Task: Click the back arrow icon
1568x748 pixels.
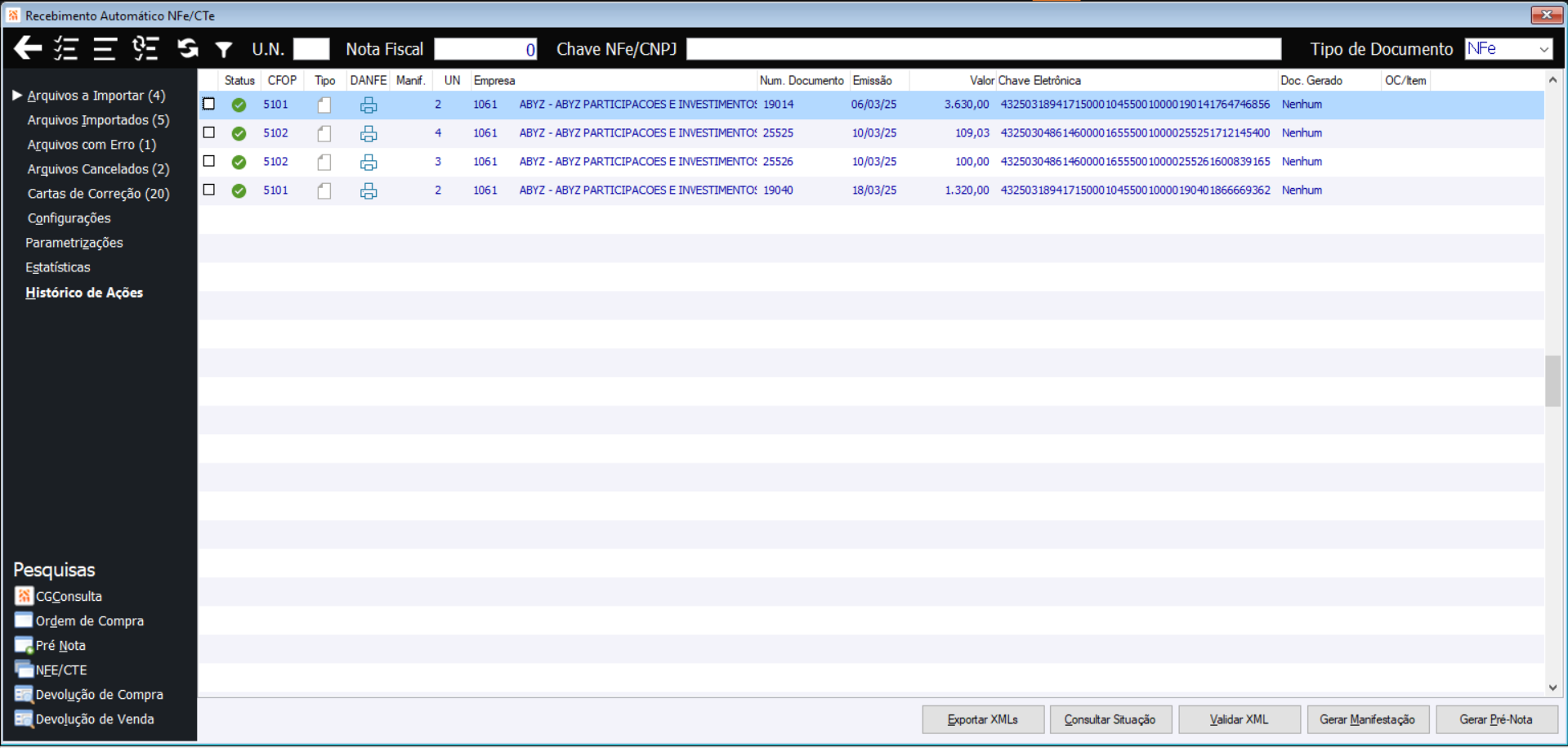Action: (x=28, y=48)
